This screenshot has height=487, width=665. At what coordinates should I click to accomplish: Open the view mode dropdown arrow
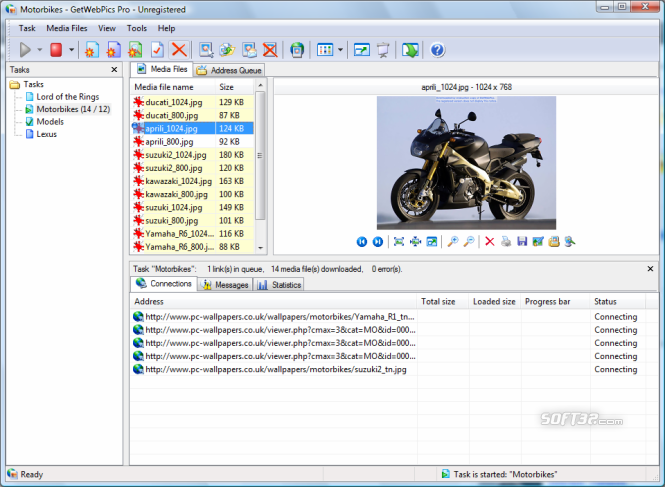(340, 50)
